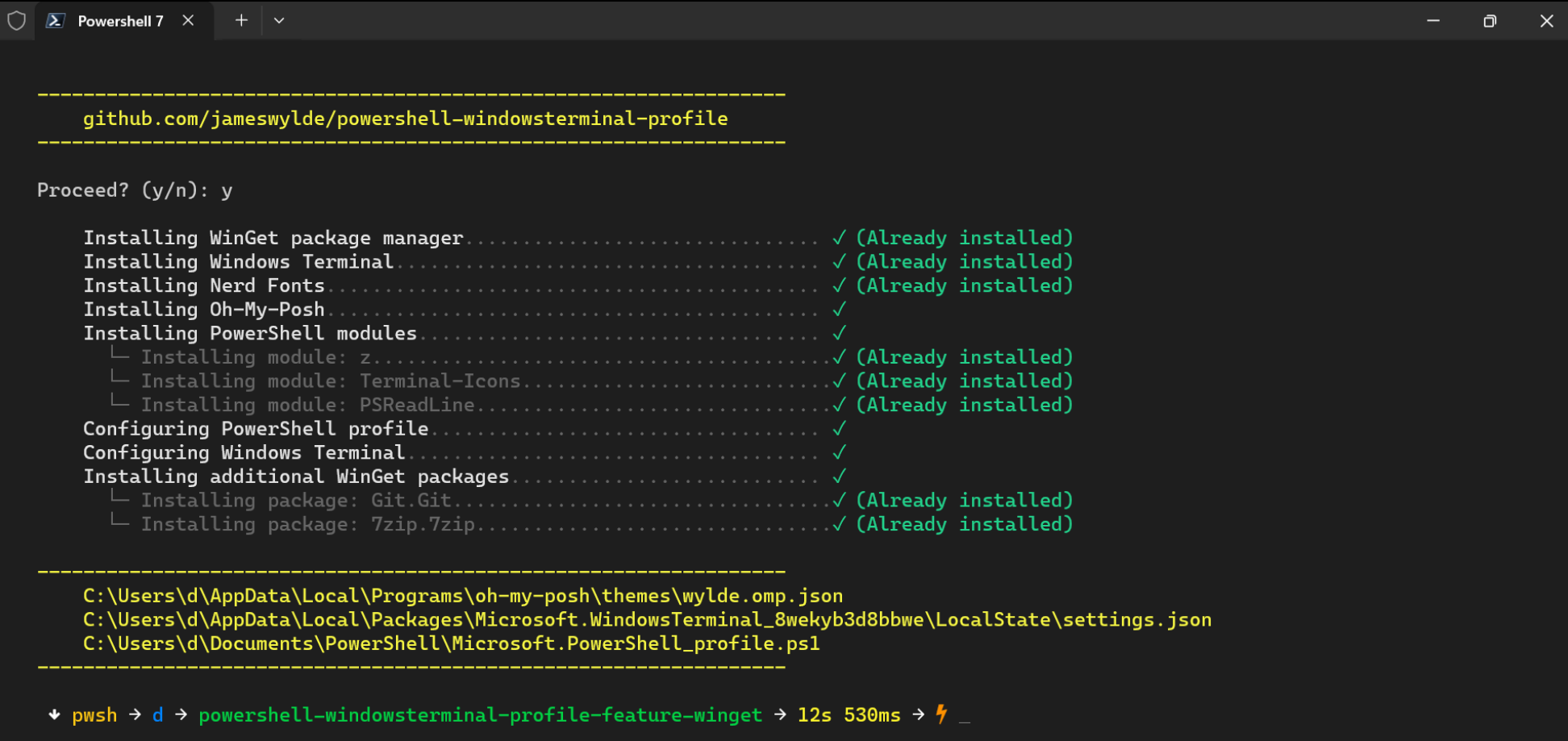Click the orange lightning bolt prompt icon
This screenshot has height=741, width=1568.
point(941,714)
